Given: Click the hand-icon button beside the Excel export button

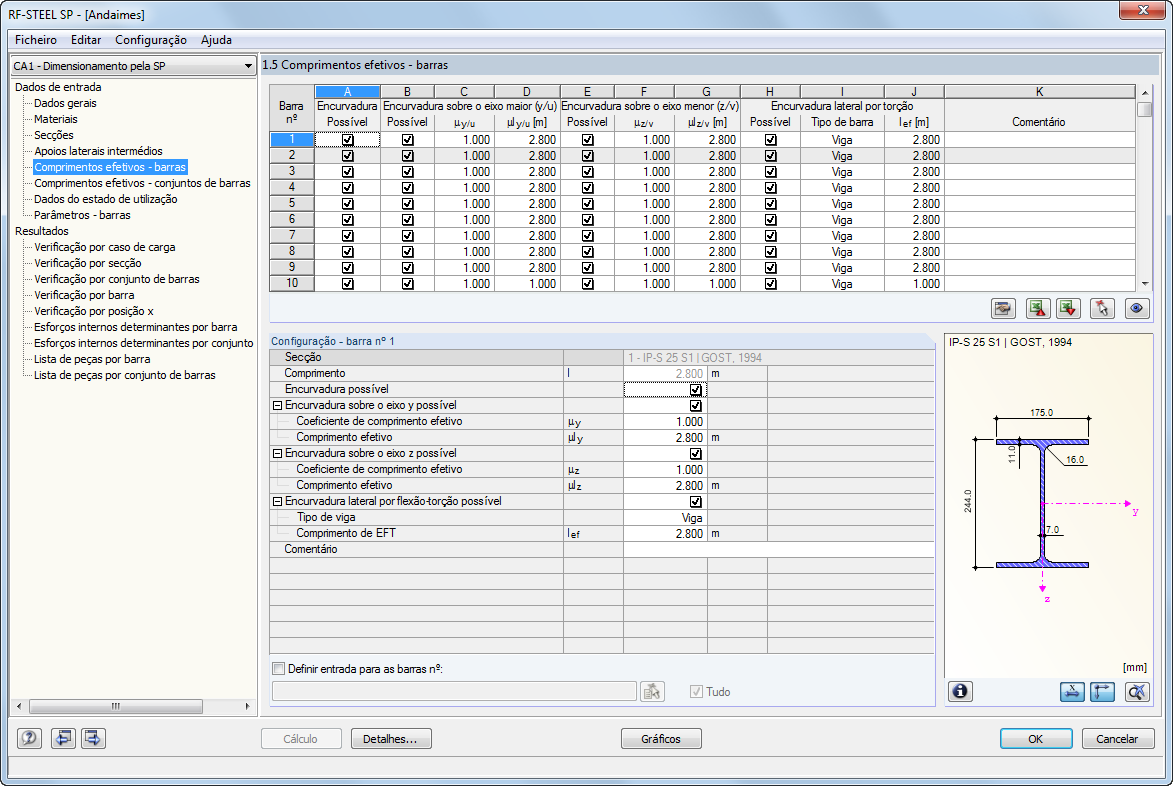Looking at the screenshot, I should (x=1003, y=308).
